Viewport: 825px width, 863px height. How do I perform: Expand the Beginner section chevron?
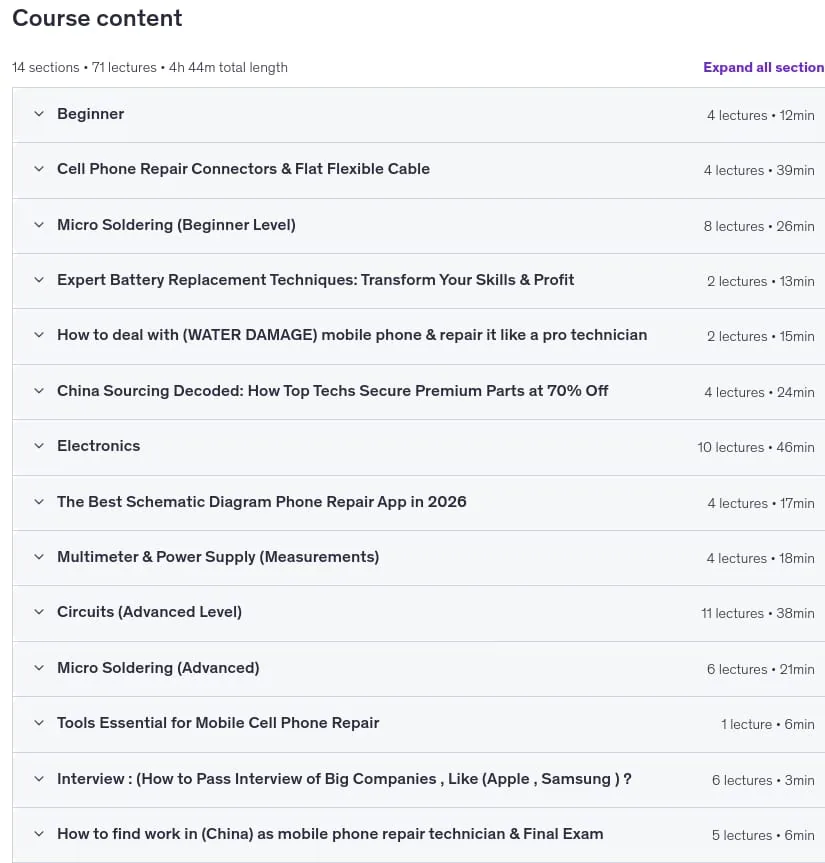tap(39, 114)
